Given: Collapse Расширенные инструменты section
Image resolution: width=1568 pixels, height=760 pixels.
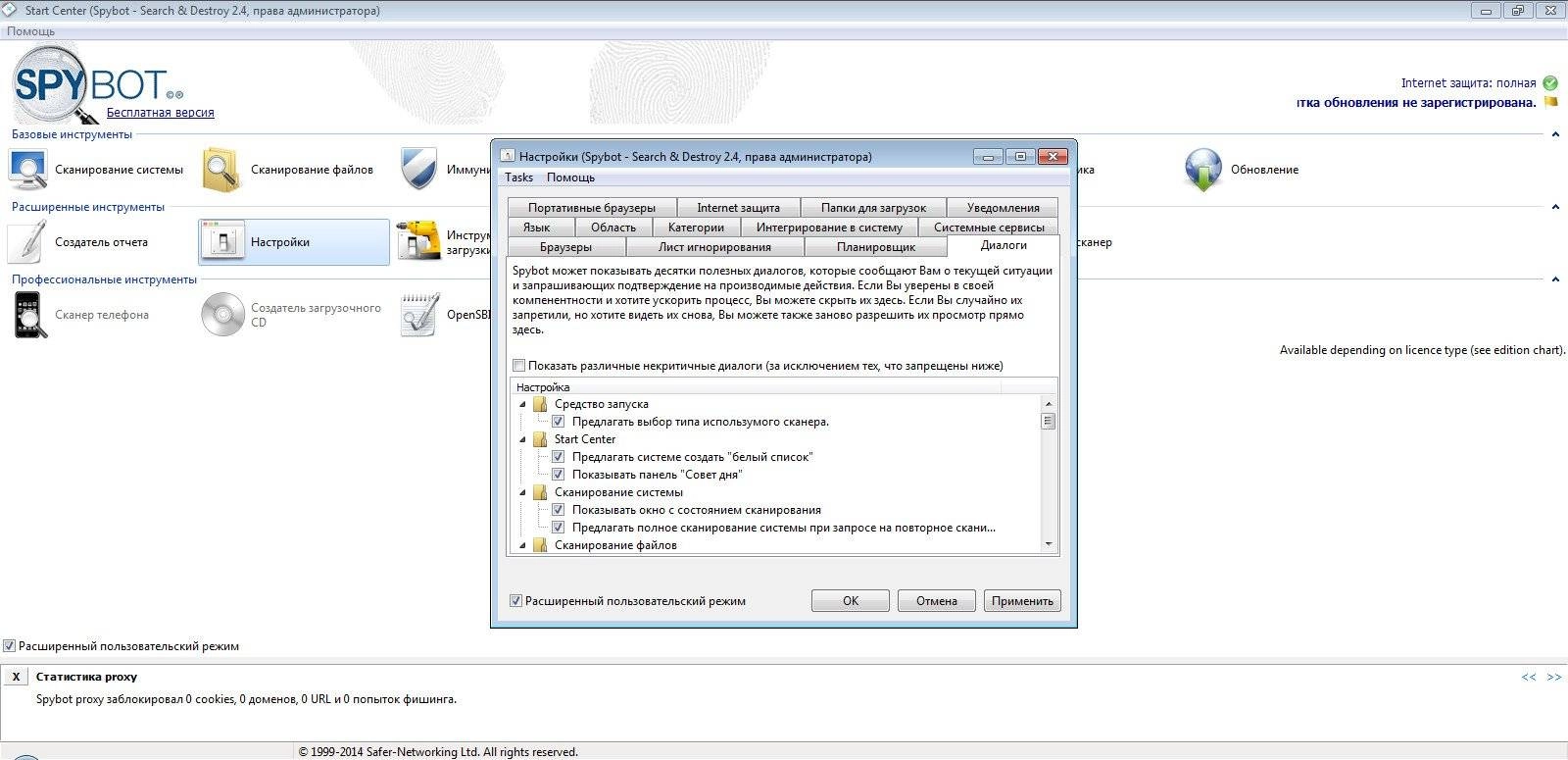Looking at the screenshot, I should (1555, 207).
